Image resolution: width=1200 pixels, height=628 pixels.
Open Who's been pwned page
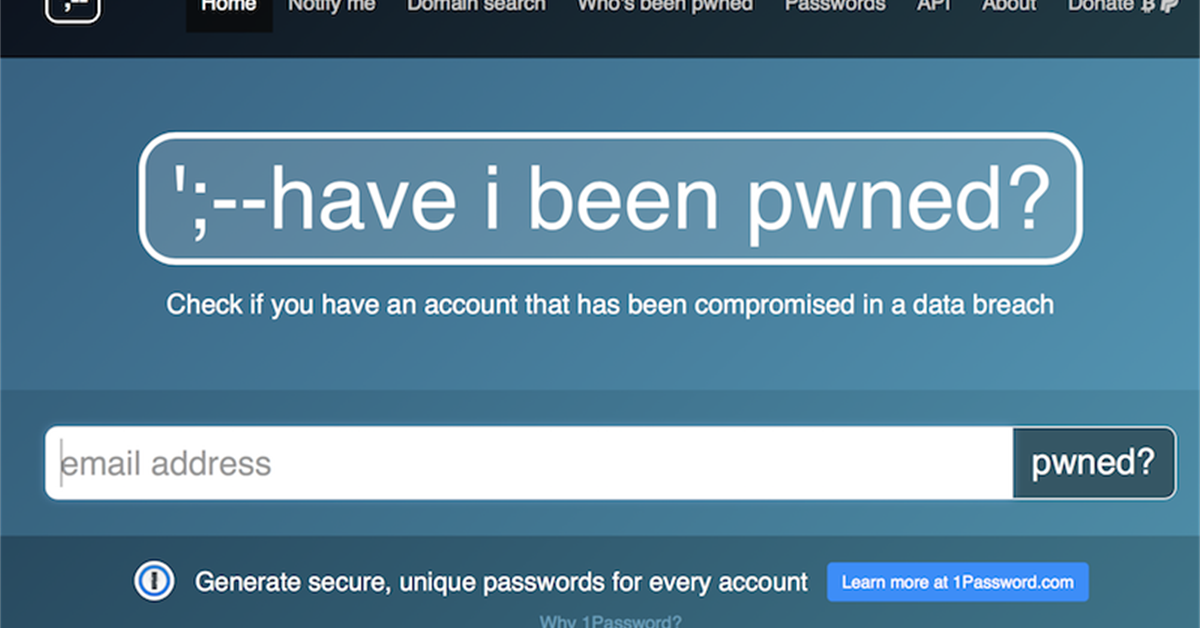pyautogui.click(x=665, y=6)
